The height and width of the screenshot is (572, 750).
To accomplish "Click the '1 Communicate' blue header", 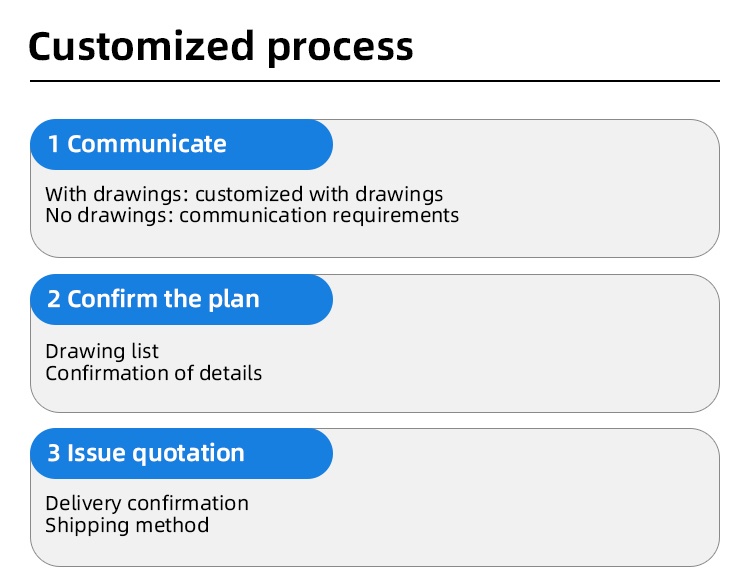I will [181, 144].
